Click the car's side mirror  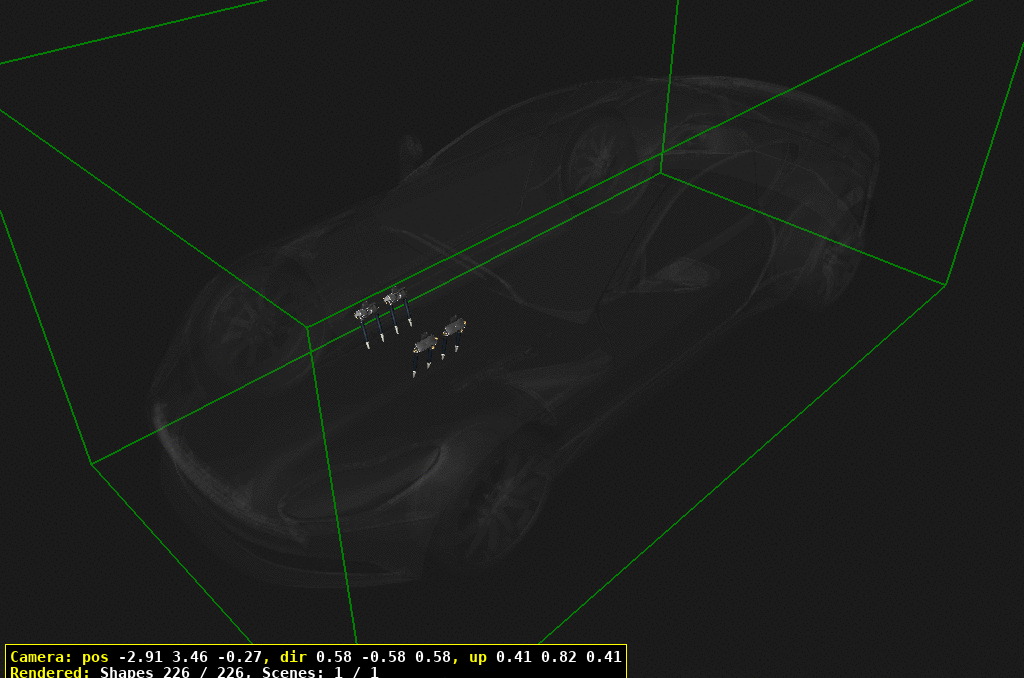(410, 149)
